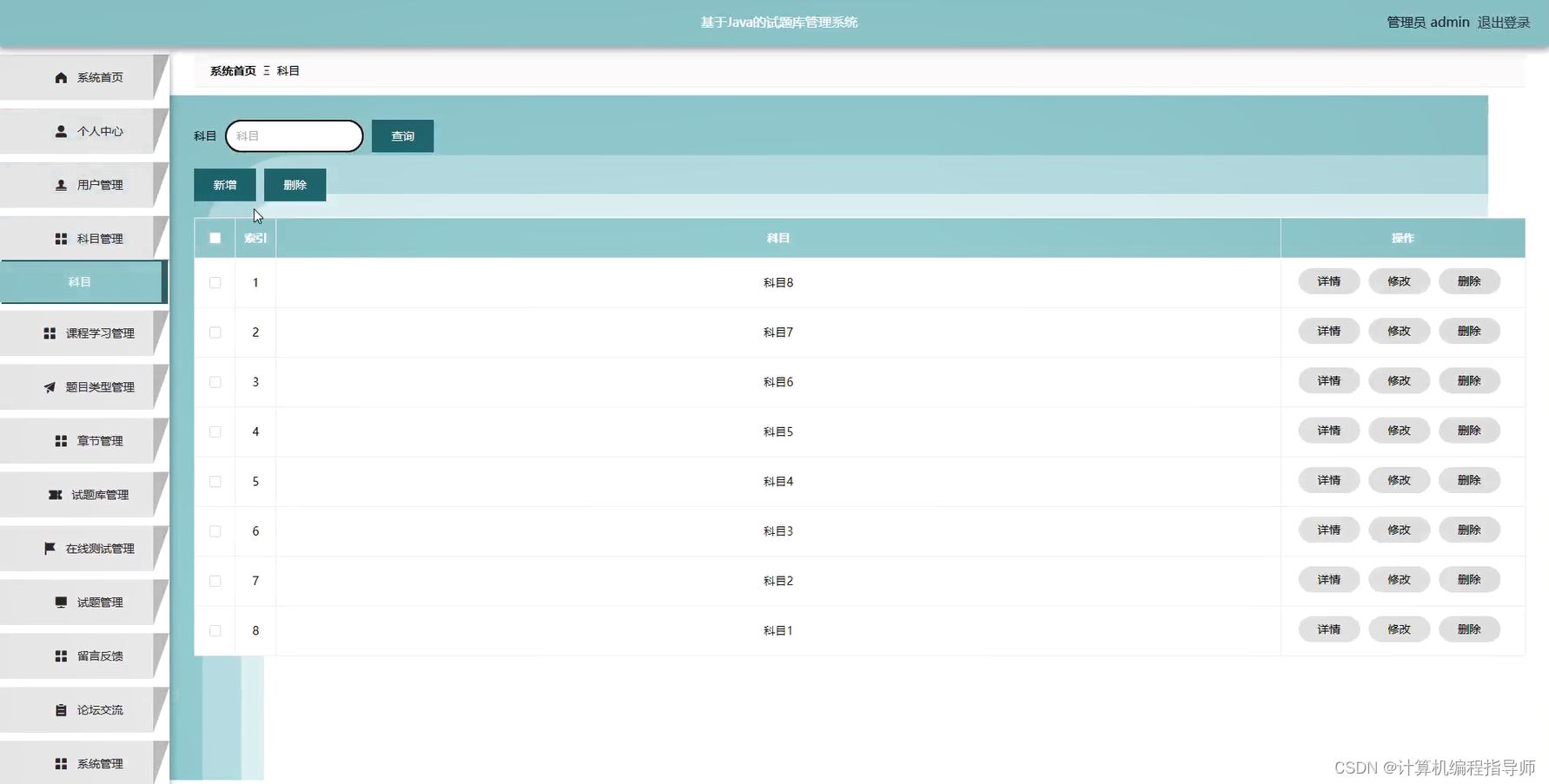The image size is (1549, 784).
Task: Expand the 试题库管理 sidebar menu
Action: (x=83, y=495)
